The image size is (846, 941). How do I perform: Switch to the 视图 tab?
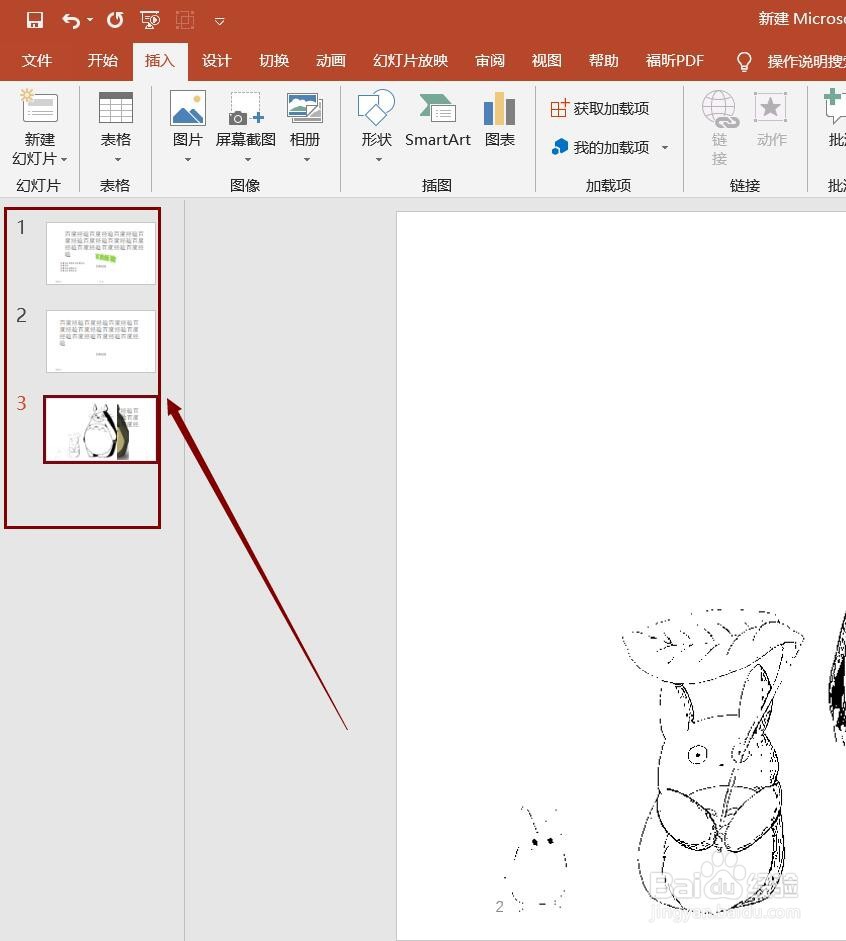click(547, 61)
